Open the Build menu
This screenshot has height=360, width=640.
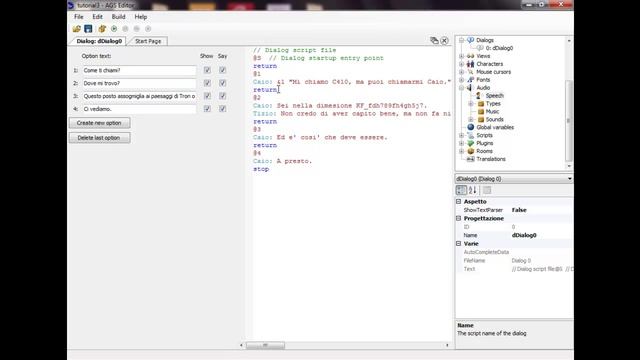pyautogui.click(x=118, y=17)
